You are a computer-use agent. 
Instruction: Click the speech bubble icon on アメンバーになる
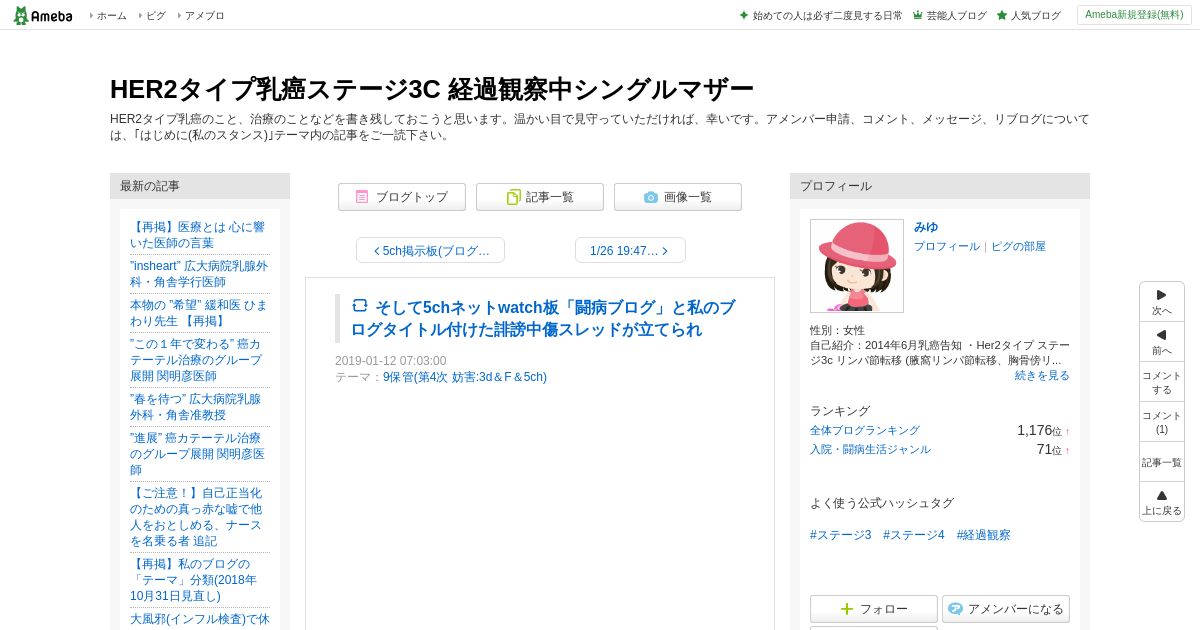pos(955,609)
